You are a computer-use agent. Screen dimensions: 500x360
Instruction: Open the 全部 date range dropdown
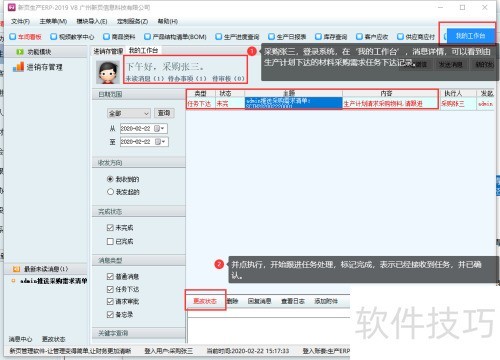coord(129,114)
